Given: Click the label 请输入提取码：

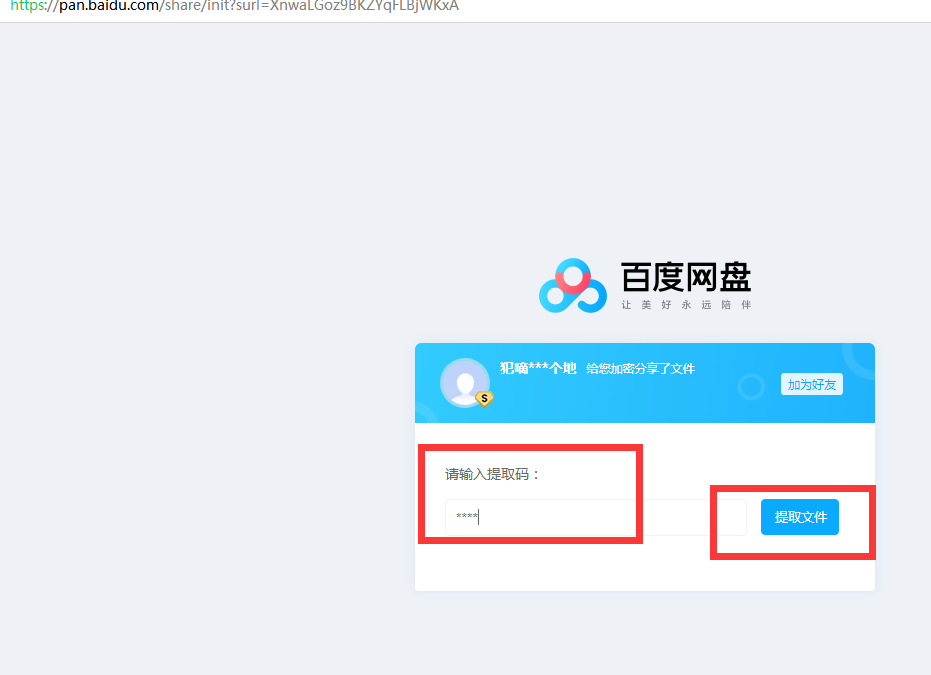Looking at the screenshot, I should pyautogui.click(x=492, y=474).
